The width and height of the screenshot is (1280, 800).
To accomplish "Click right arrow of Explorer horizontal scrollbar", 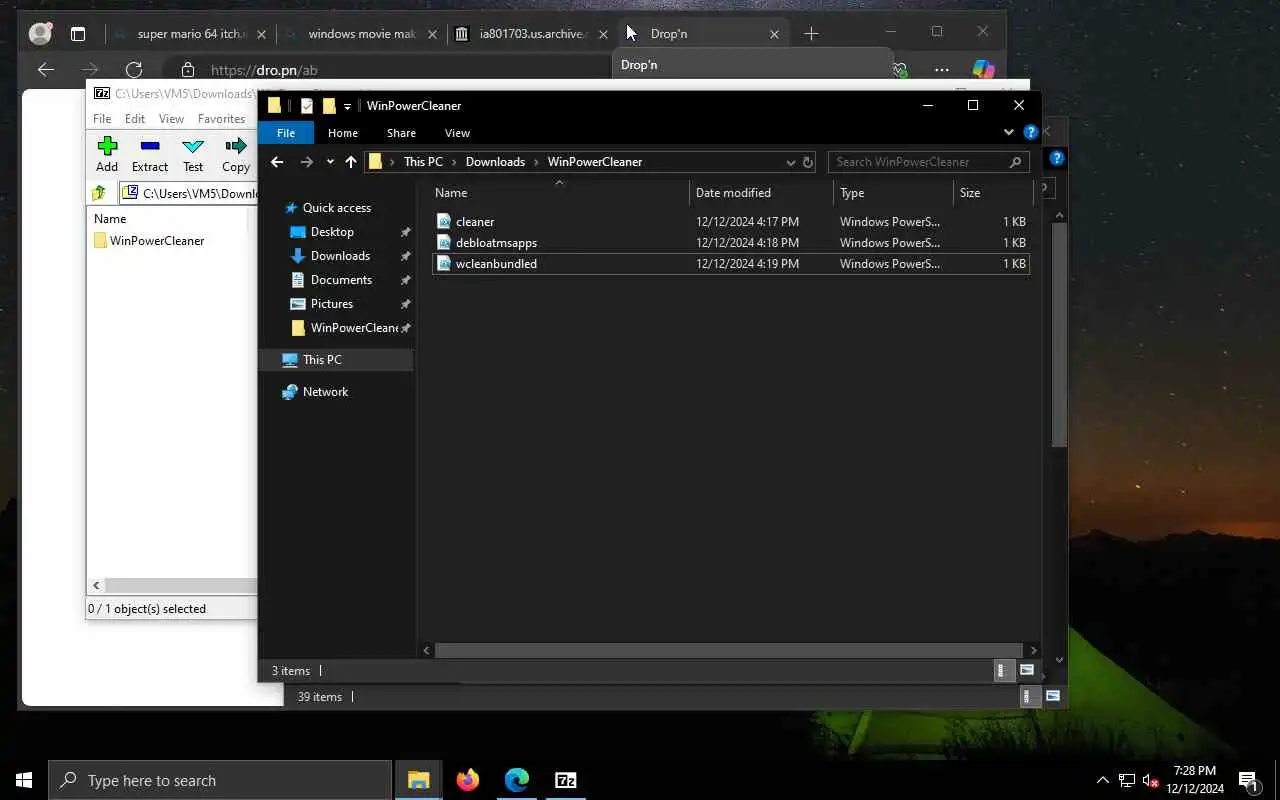I will (x=1033, y=650).
